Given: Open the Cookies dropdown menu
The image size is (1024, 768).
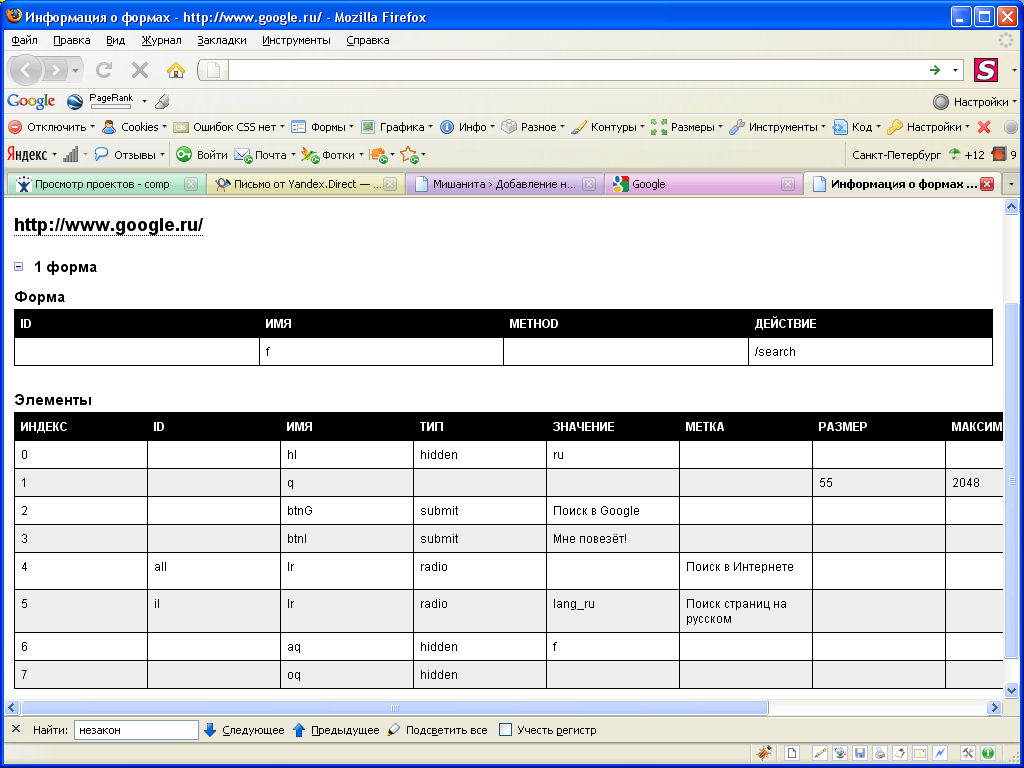Looking at the screenshot, I should pos(135,127).
